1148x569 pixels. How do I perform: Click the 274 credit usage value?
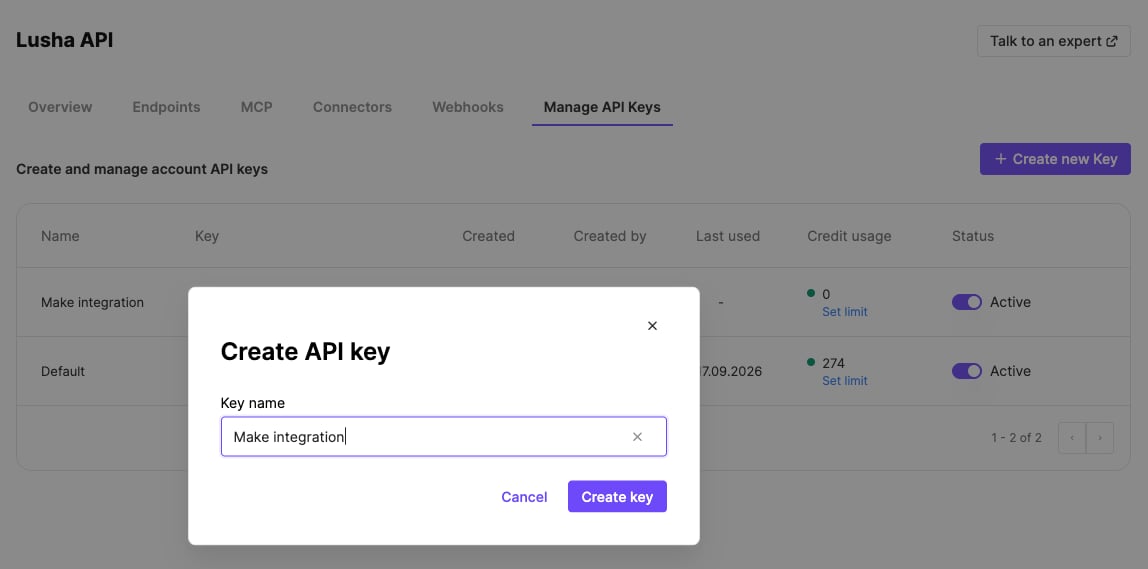coord(833,363)
